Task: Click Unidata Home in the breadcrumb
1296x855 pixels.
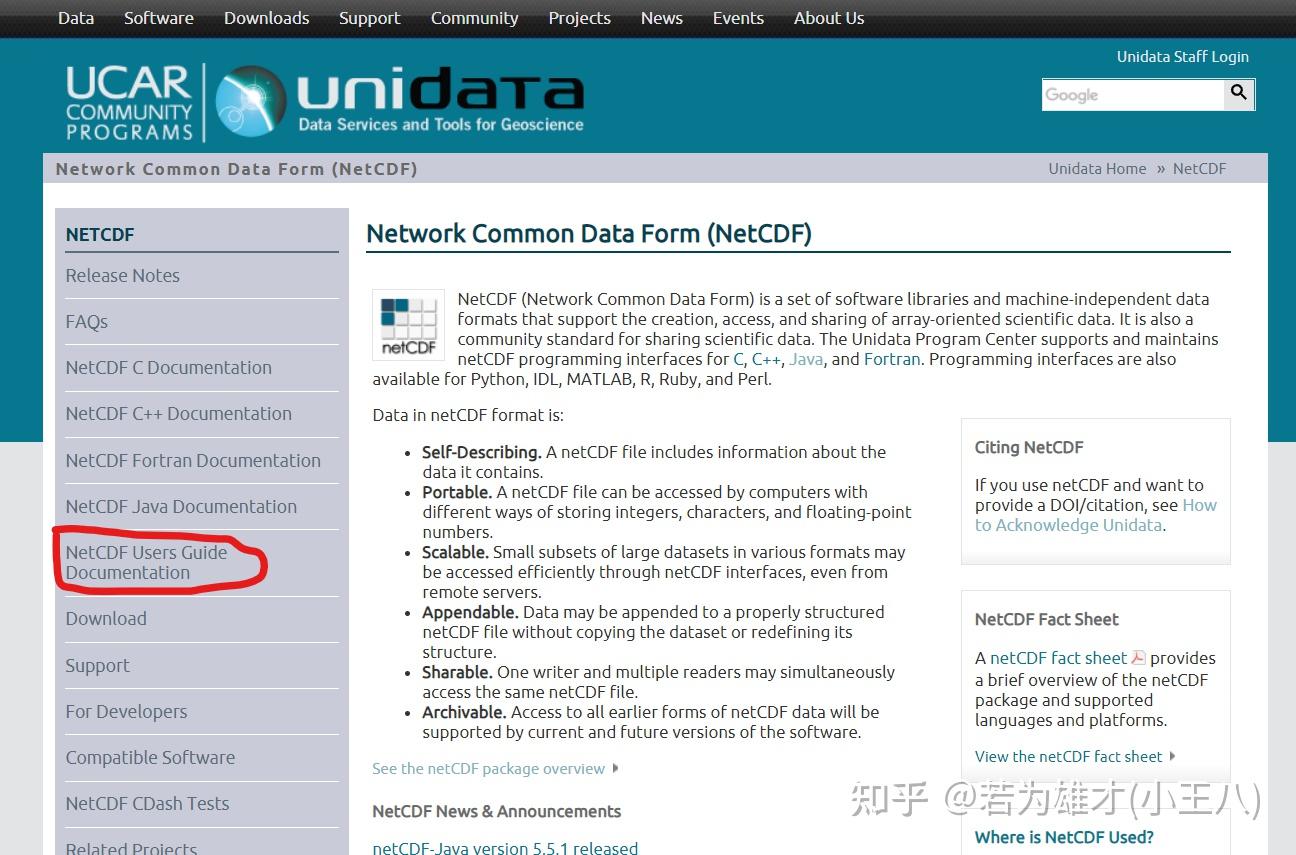Action: click(1097, 168)
